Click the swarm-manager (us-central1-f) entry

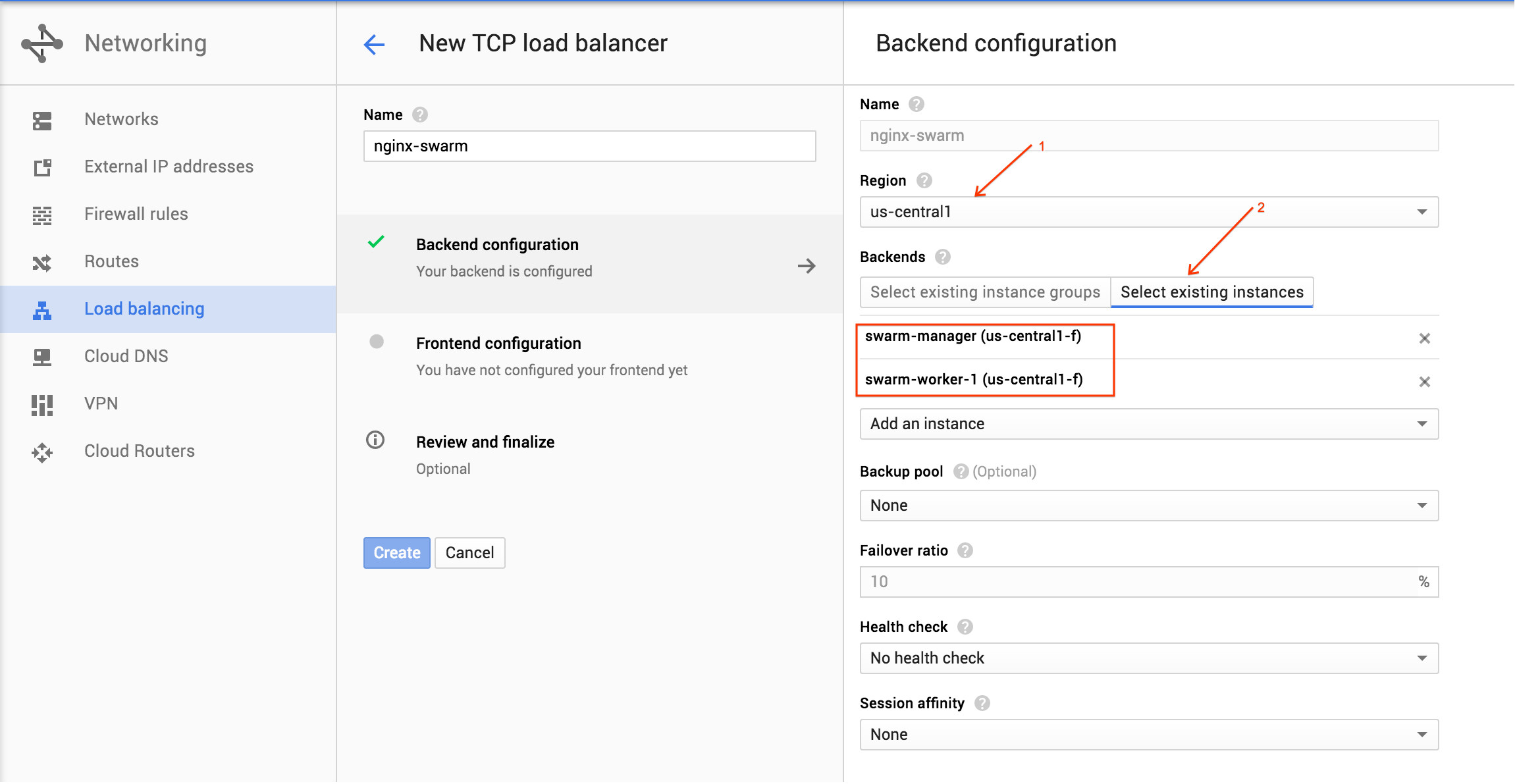[973, 336]
